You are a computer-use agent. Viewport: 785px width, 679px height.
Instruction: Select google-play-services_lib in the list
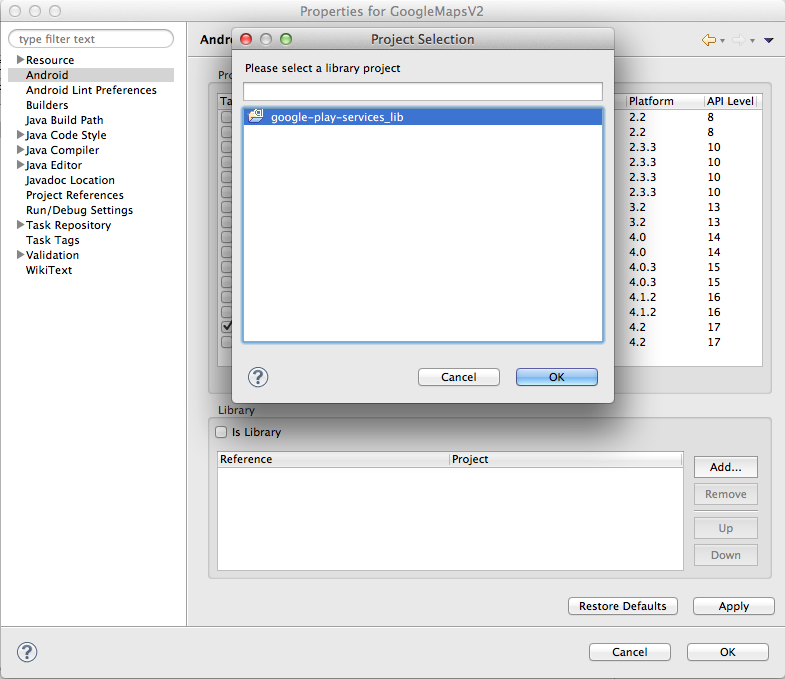point(337,117)
